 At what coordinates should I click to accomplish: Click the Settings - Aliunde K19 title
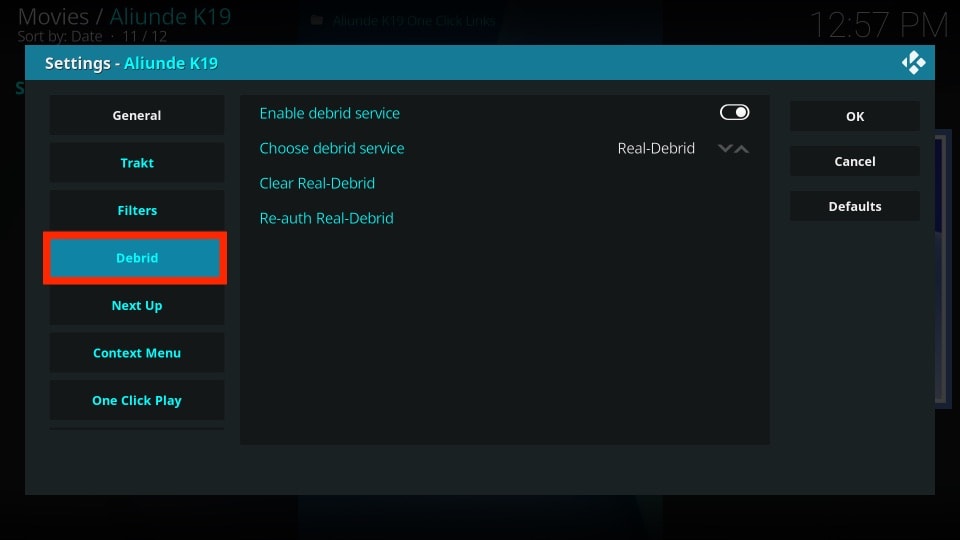point(131,63)
